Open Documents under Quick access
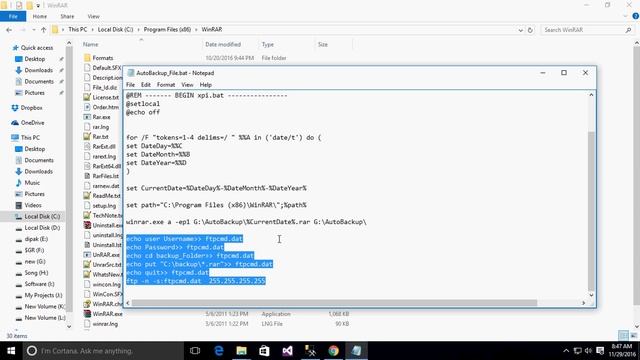The height and width of the screenshot is (360, 640). (x=39, y=82)
